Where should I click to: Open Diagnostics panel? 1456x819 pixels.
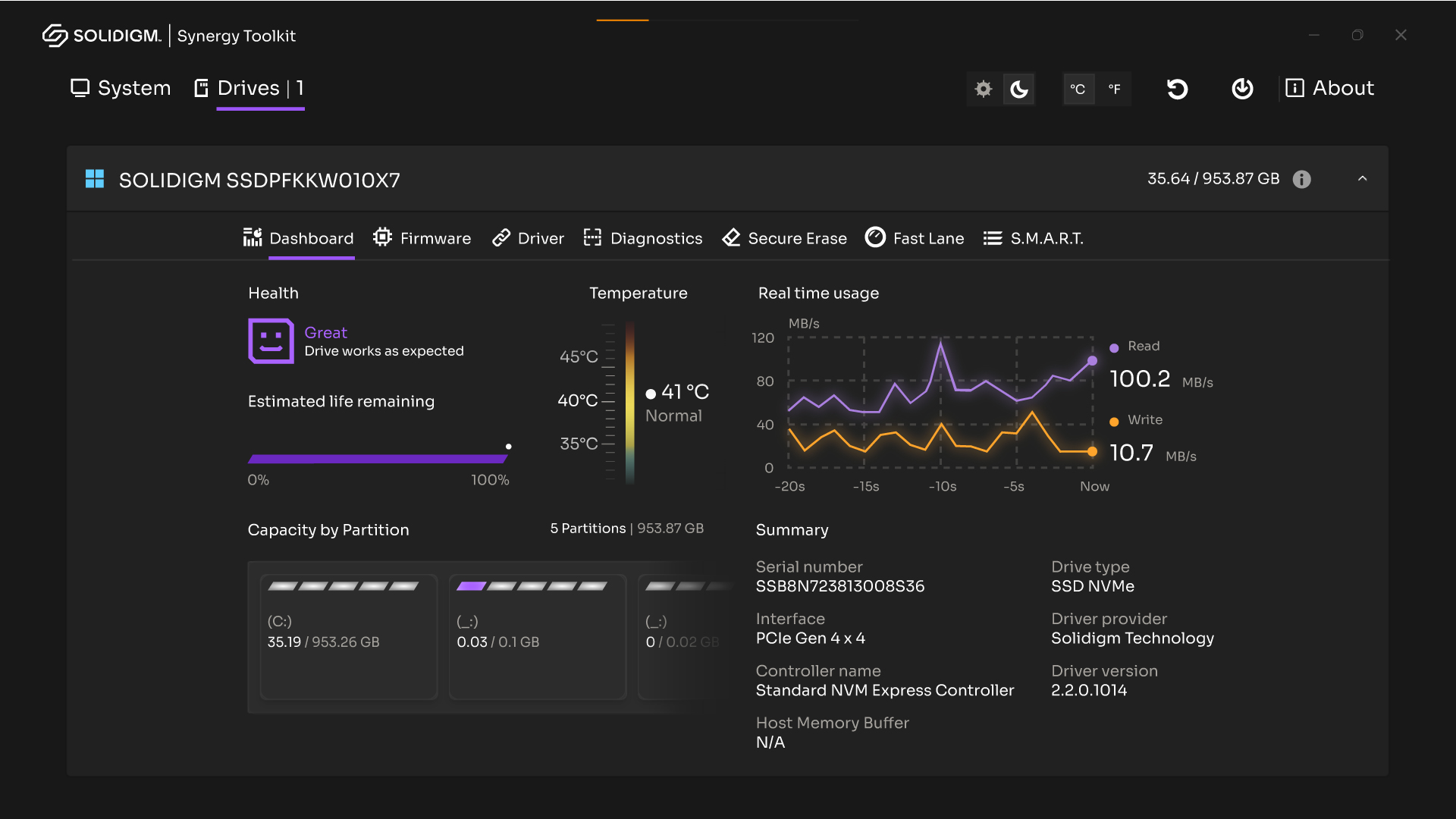[x=644, y=238]
